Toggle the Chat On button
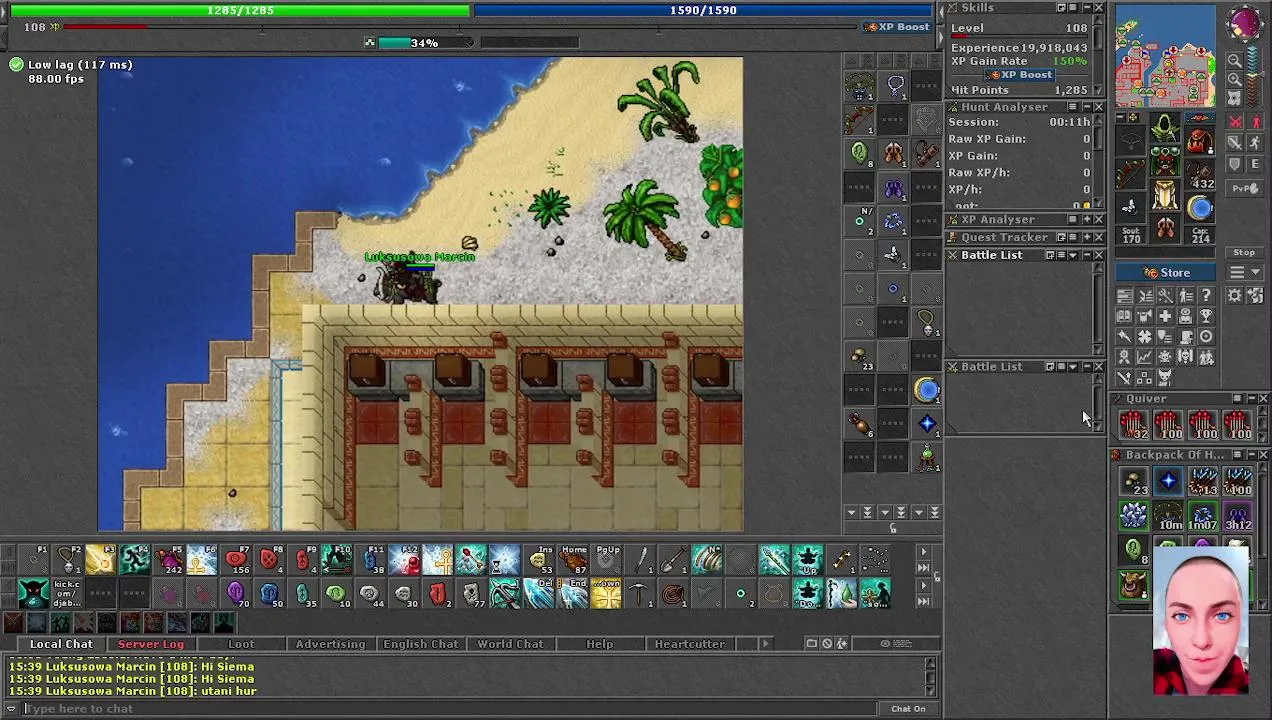 (909, 709)
